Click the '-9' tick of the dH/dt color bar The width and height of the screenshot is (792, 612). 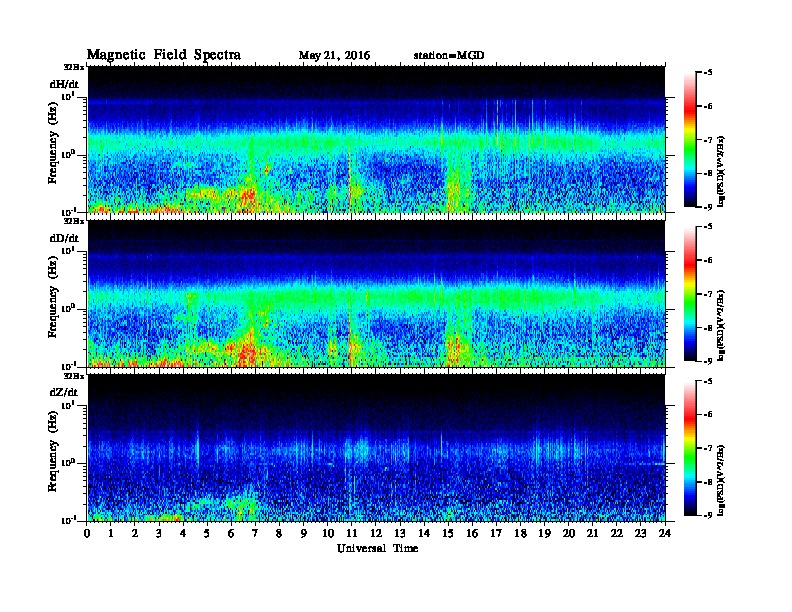pos(708,207)
